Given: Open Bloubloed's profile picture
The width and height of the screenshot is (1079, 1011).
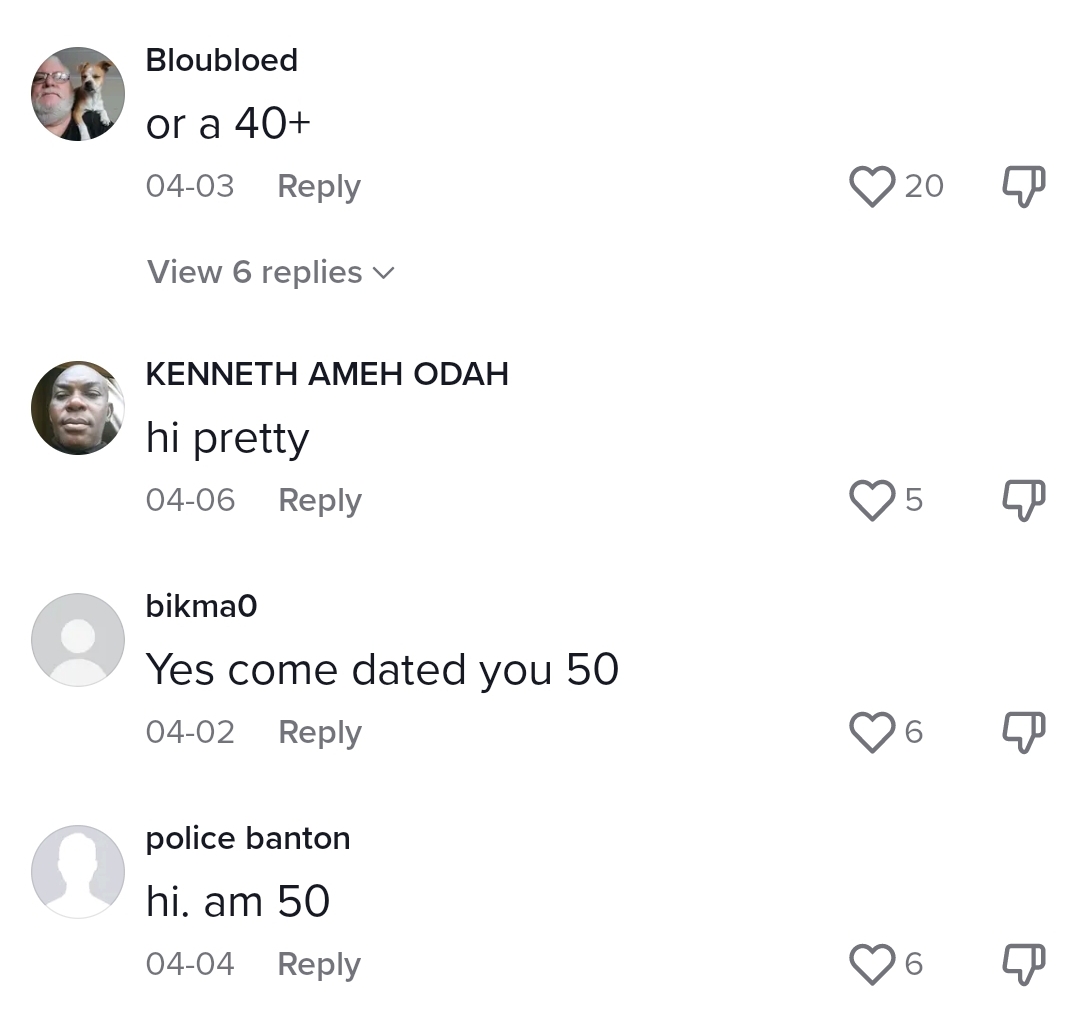Looking at the screenshot, I should [78, 94].
